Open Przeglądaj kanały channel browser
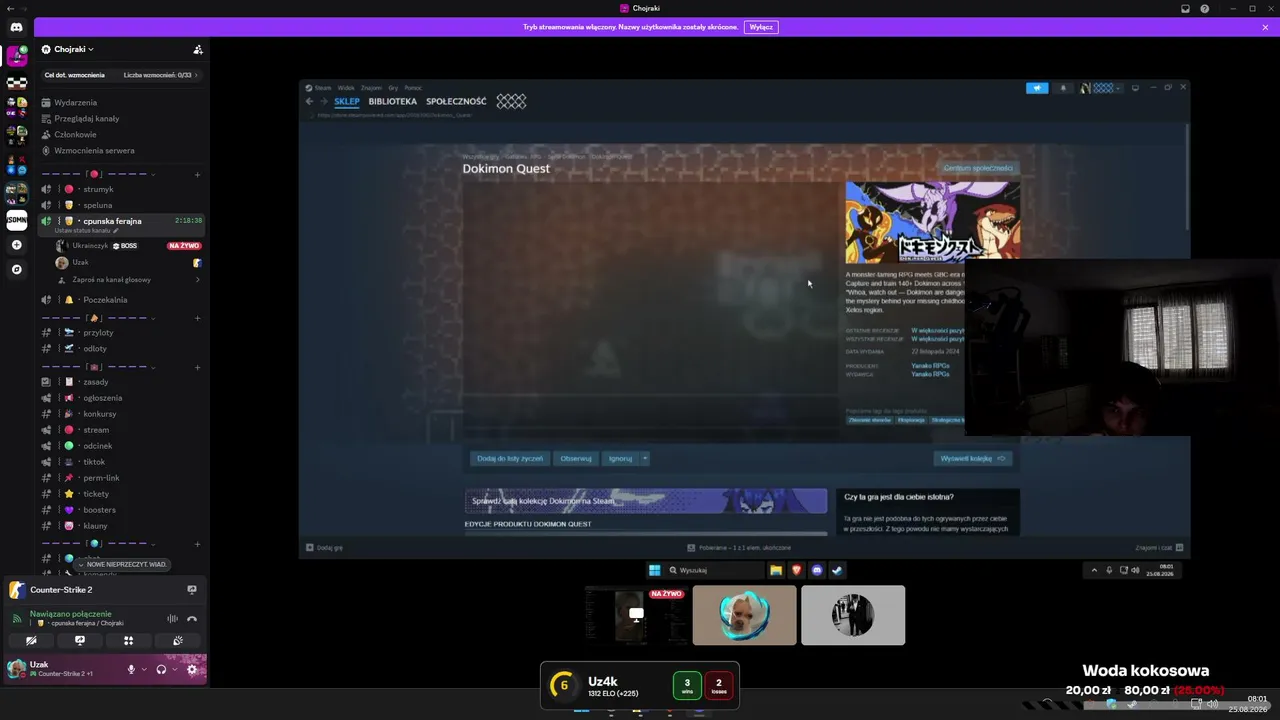Viewport: 1280px width, 720px height. point(121,118)
